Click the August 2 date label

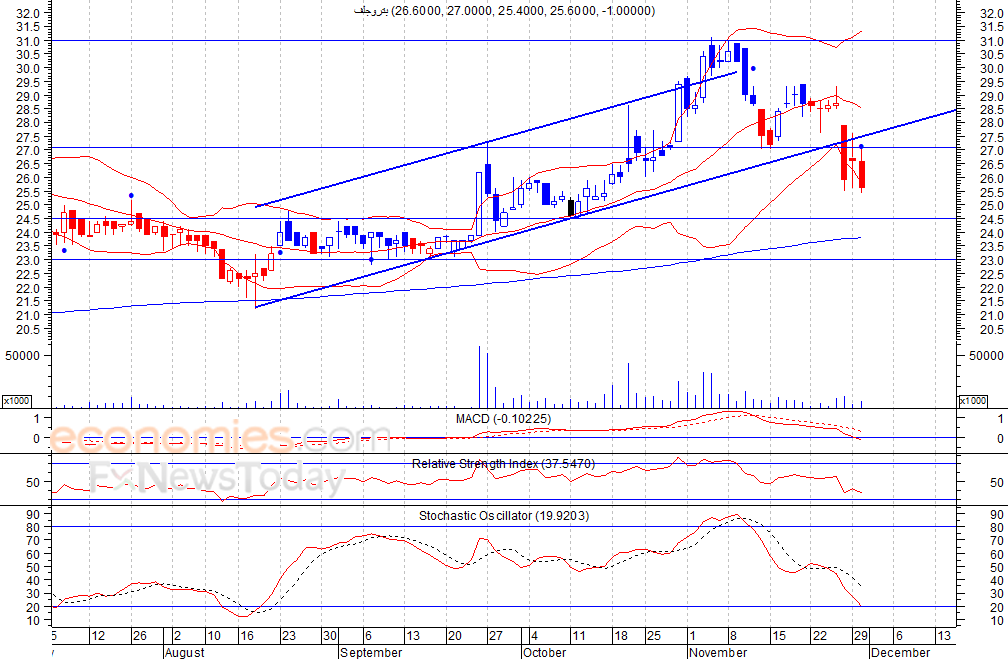(x=177, y=636)
